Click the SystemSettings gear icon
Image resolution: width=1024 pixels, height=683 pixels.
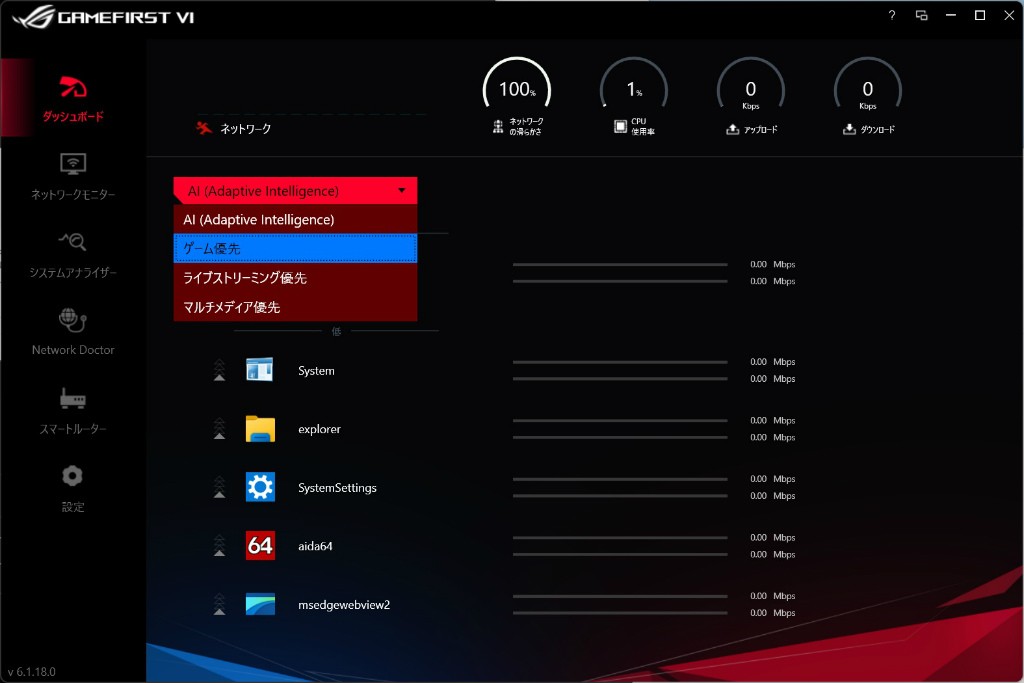point(260,487)
